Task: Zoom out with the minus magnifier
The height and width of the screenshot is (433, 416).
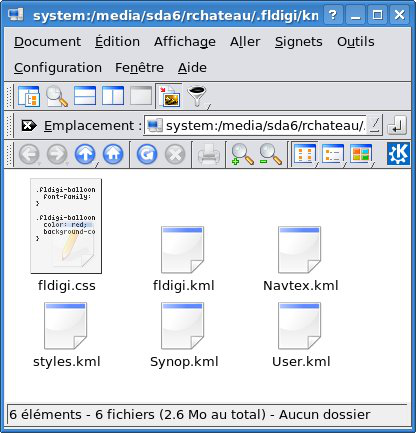Action: 271,154
